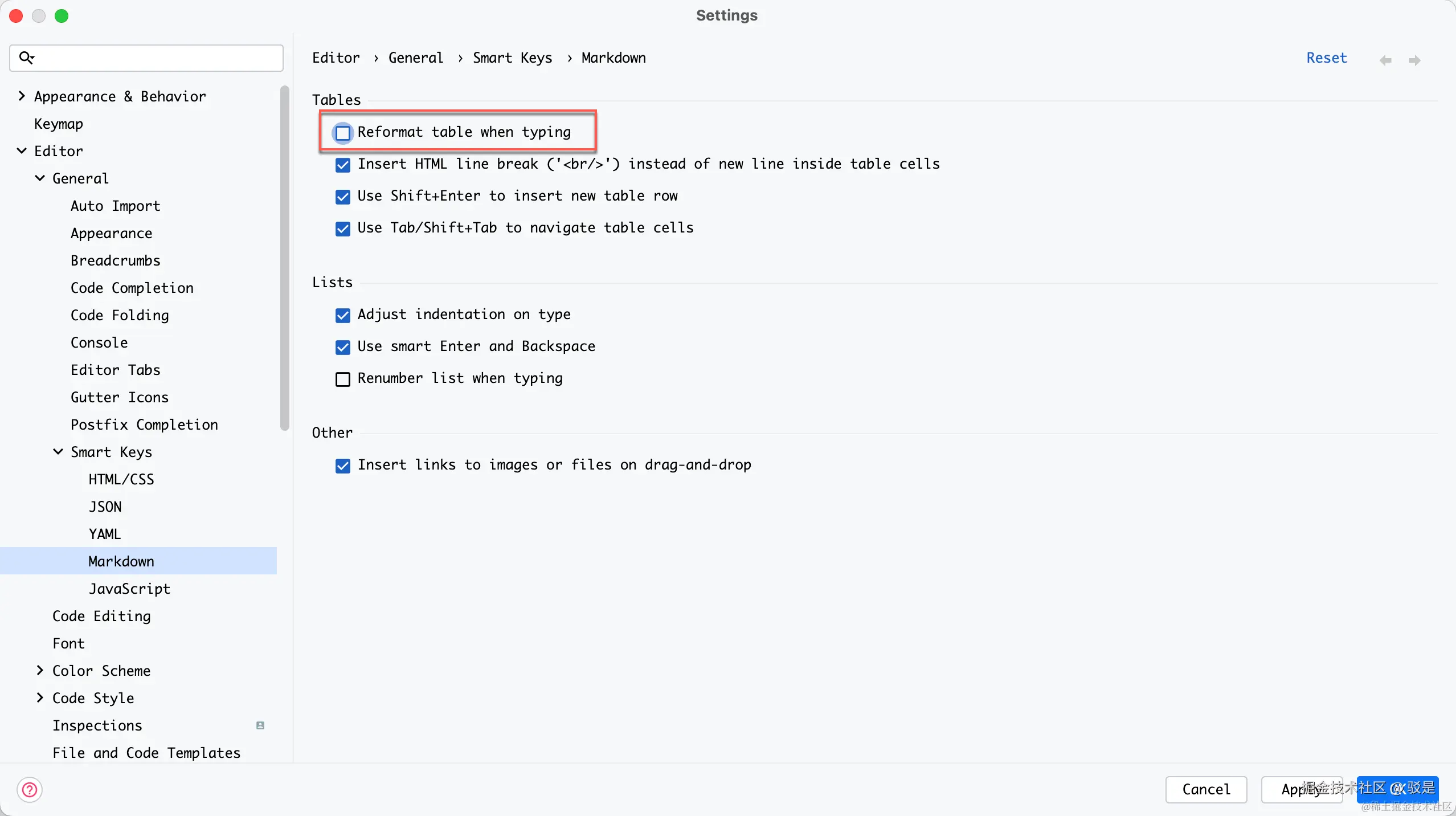This screenshot has width=1456, height=816.
Task: Click the back navigation arrow
Action: tap(1385, 60)
